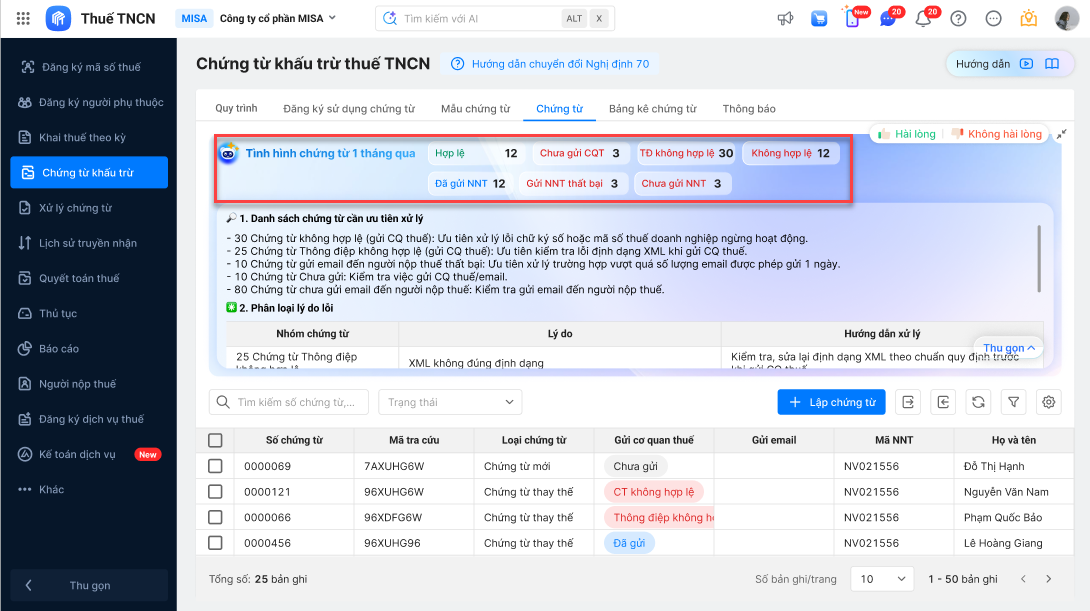This screenshot has width=1090, height=611.
Task: Focus the Tìm kiếm số chứng từ search field
Action: (288, 402)
